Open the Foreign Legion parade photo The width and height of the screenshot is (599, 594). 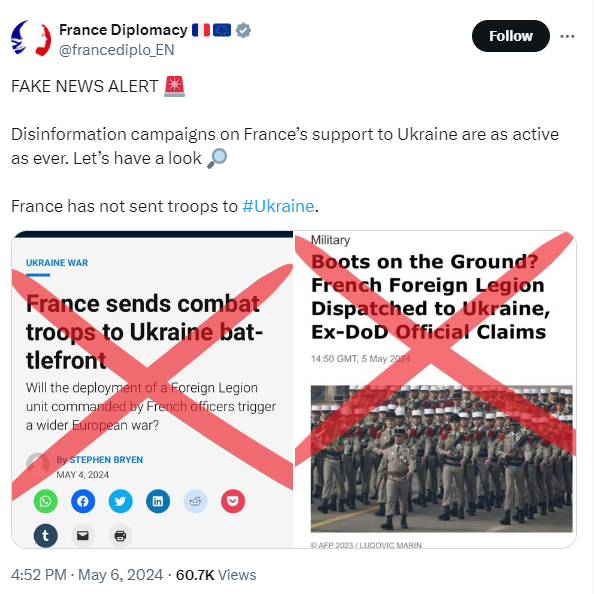(441, 458)
